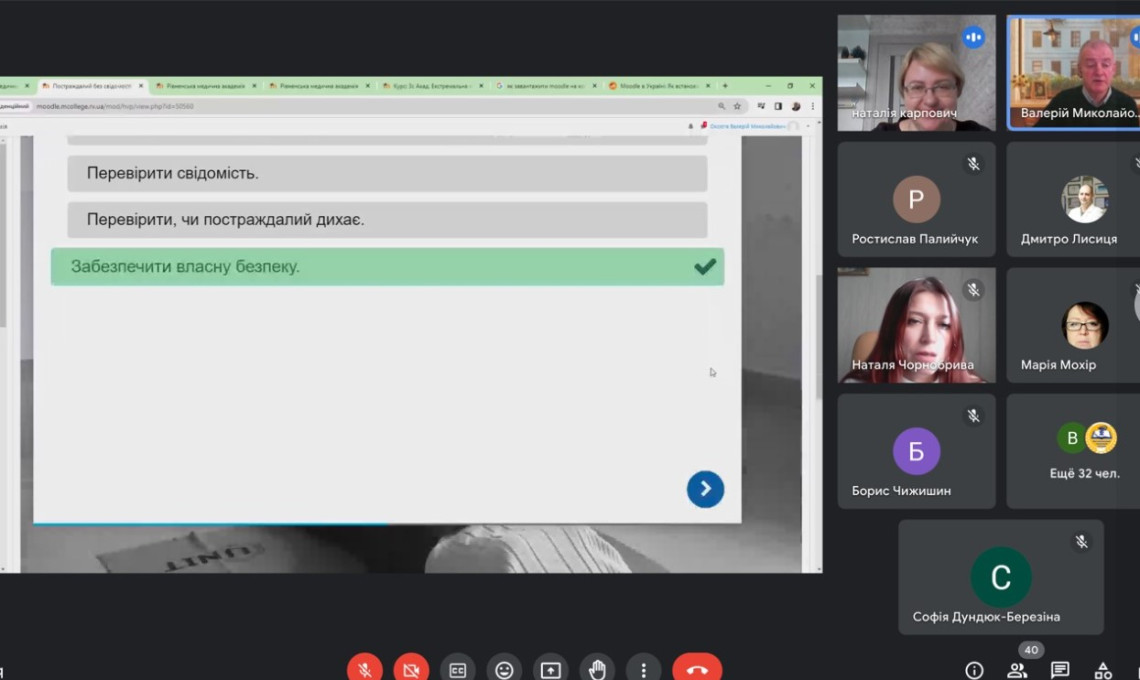Raise hand in the meeting

597,669
